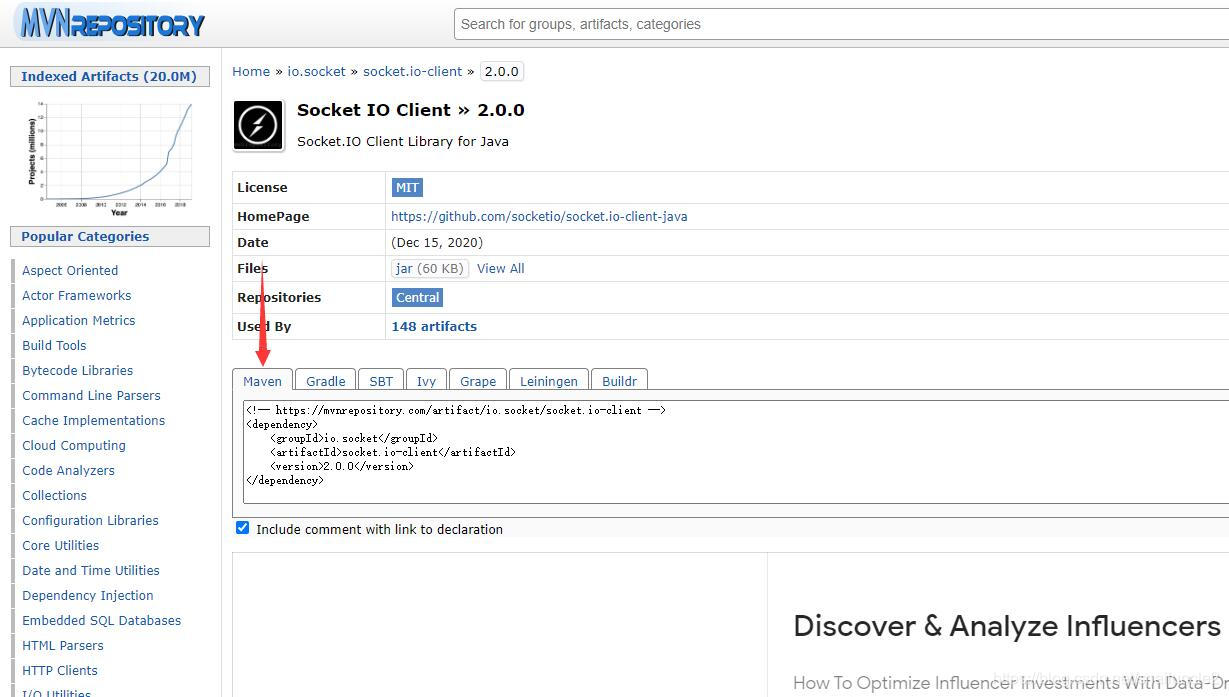Select the Leiningen tab

point(549,381)
